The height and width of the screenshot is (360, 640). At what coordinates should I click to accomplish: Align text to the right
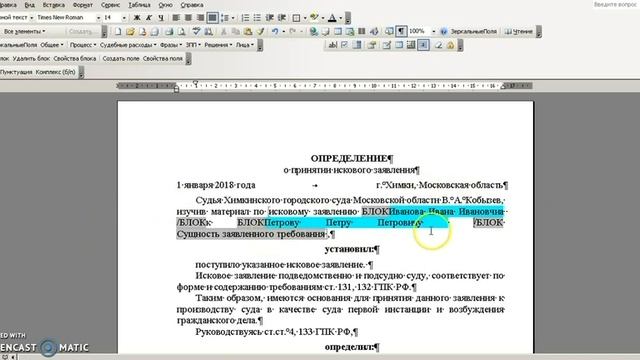[x=200, y=18]
